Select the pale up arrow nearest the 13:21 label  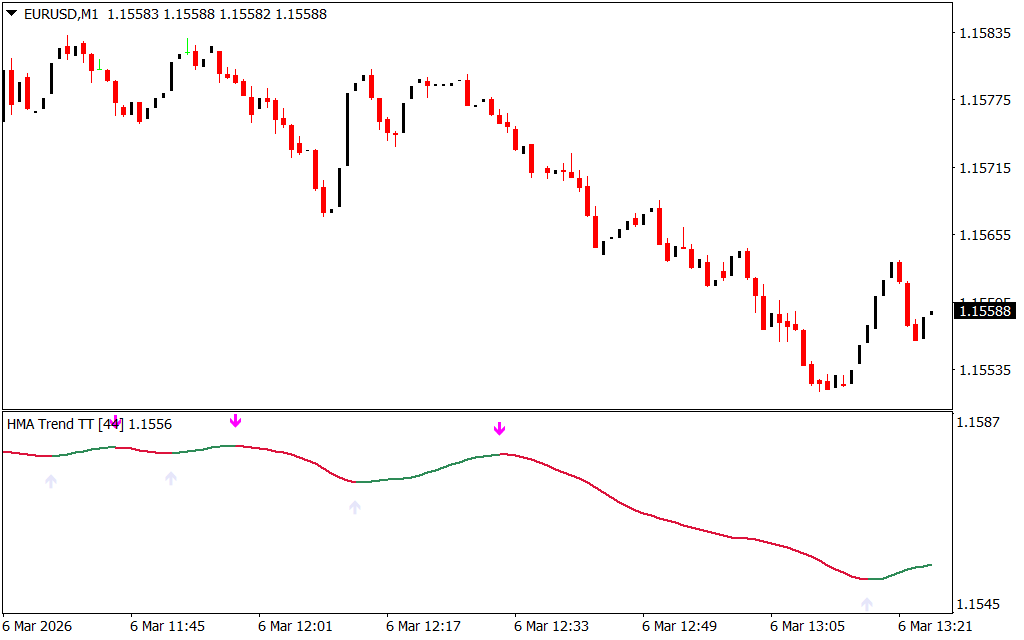coord(867,604)
